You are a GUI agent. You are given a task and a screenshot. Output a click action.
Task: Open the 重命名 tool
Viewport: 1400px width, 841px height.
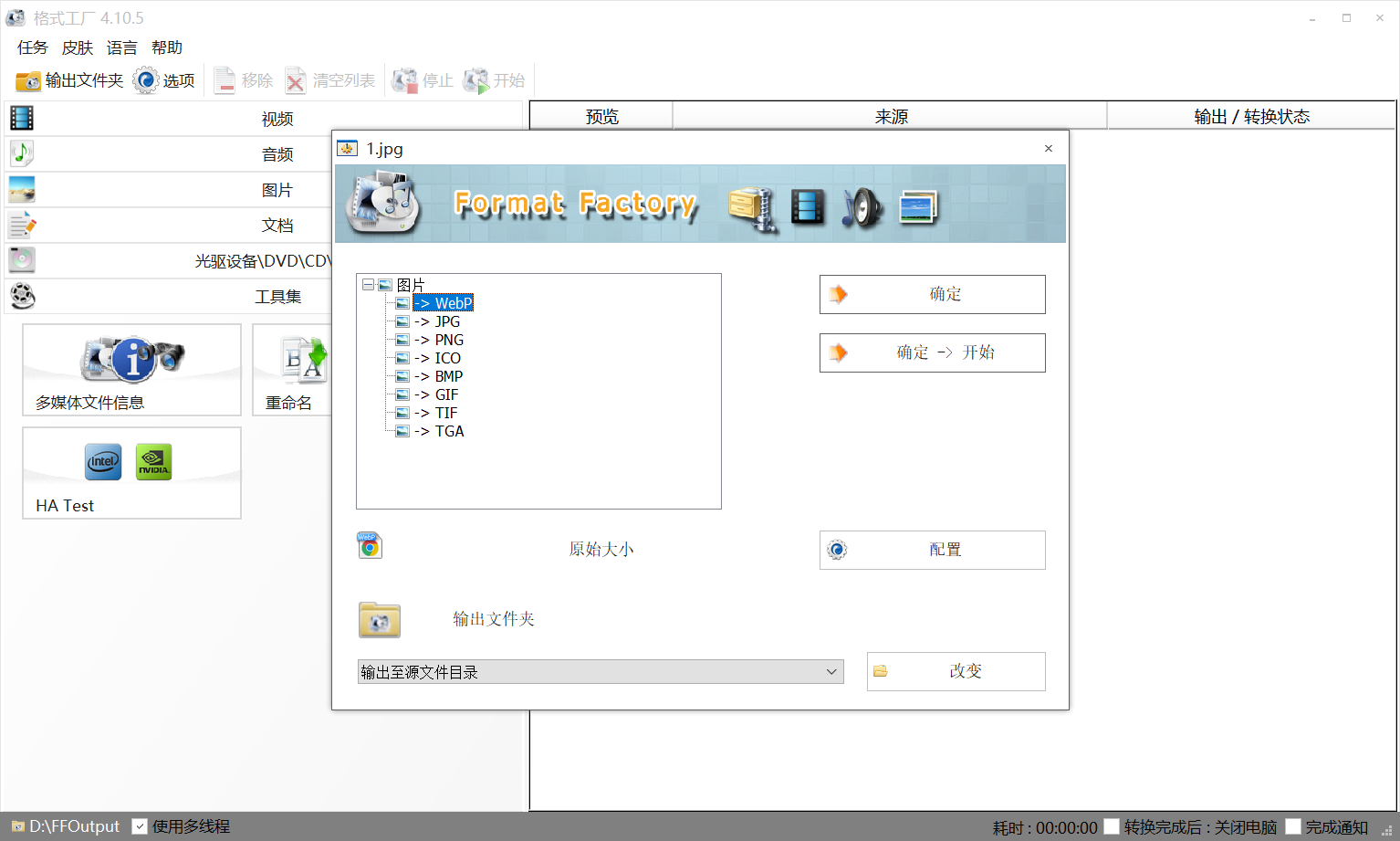click(x=293, y=370)
